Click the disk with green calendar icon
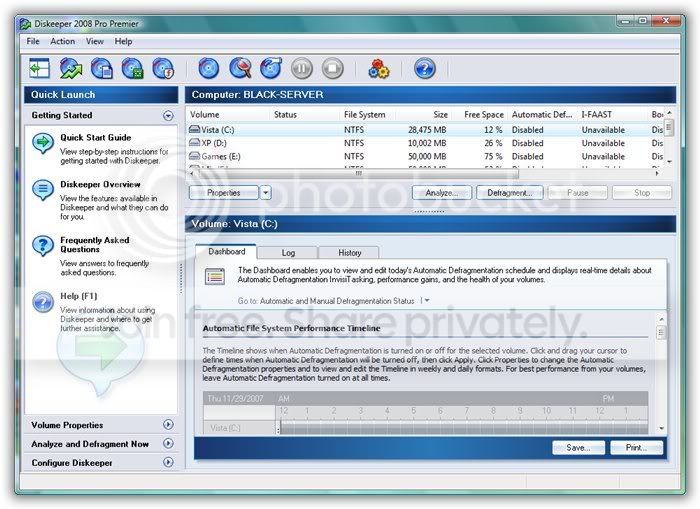This screenshot has width=700, height=509. pyautogui.click(x=132, y=68)
